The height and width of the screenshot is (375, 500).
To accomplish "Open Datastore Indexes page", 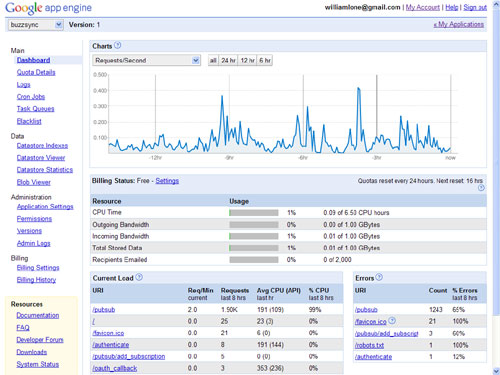I will [x=42, y=146].
